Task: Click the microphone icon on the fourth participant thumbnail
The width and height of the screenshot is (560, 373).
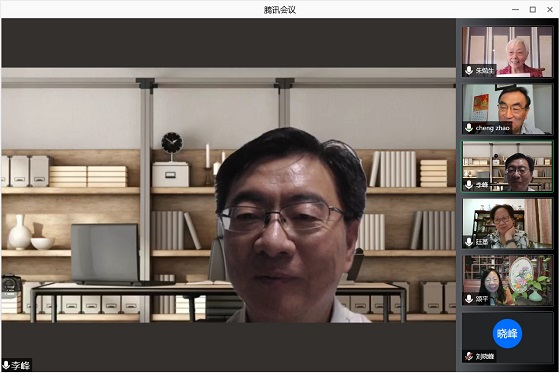Action: click(x=469, y=242)
